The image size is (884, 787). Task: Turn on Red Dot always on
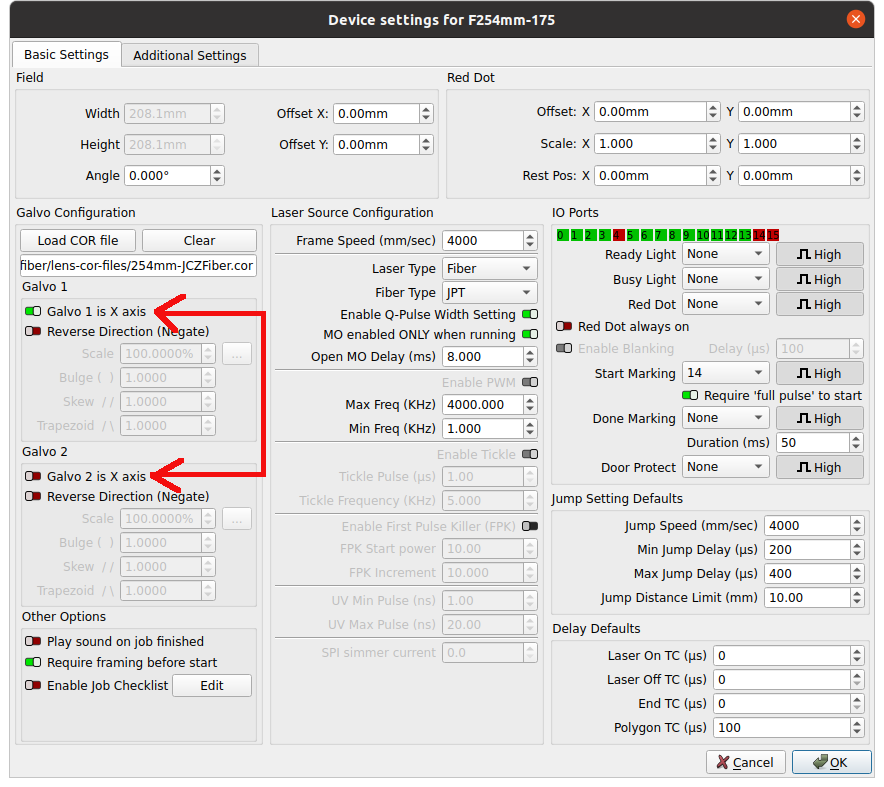(566, 324)
